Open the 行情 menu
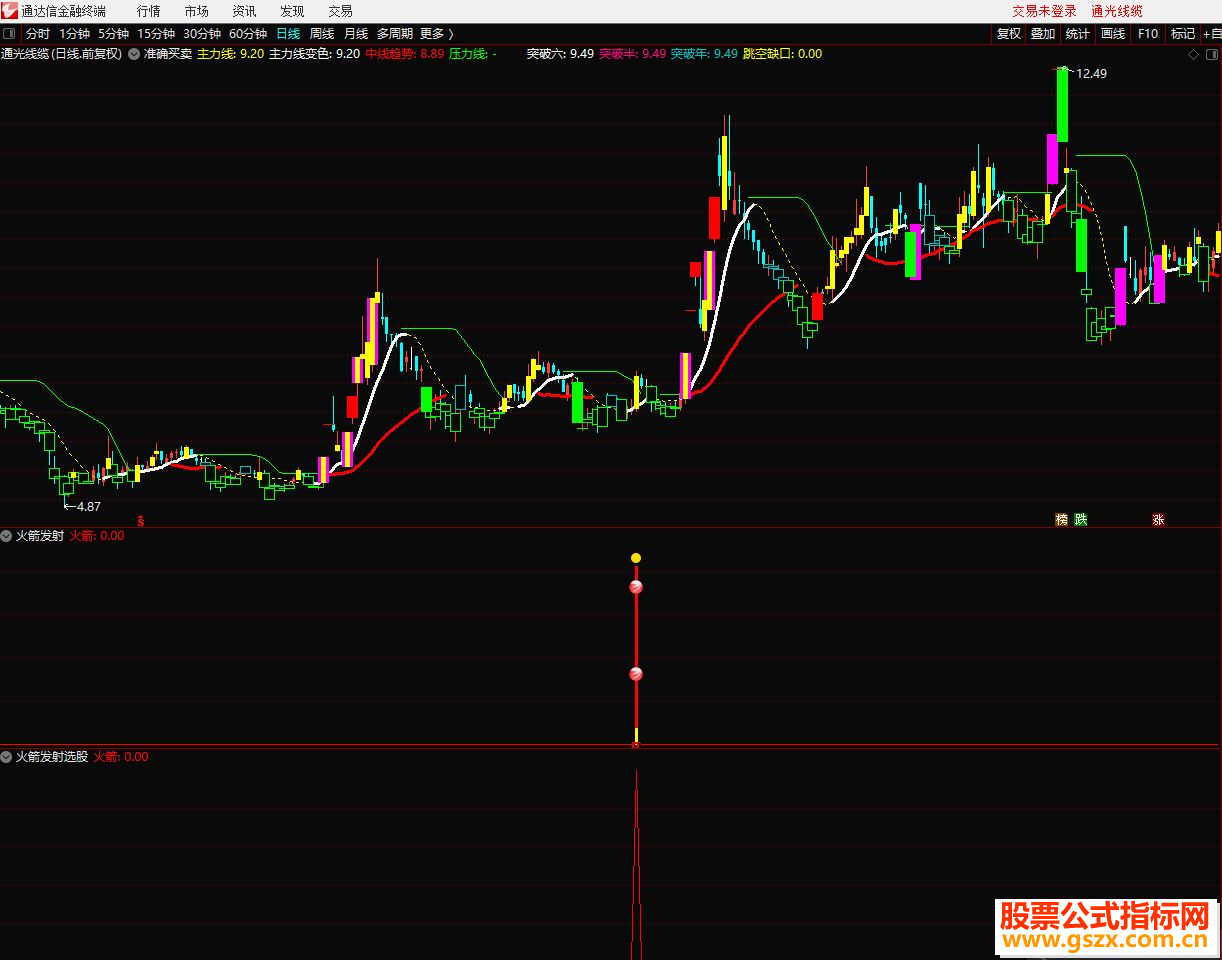The width and height of the screenshot is (1222, 960). pos(148,11)
